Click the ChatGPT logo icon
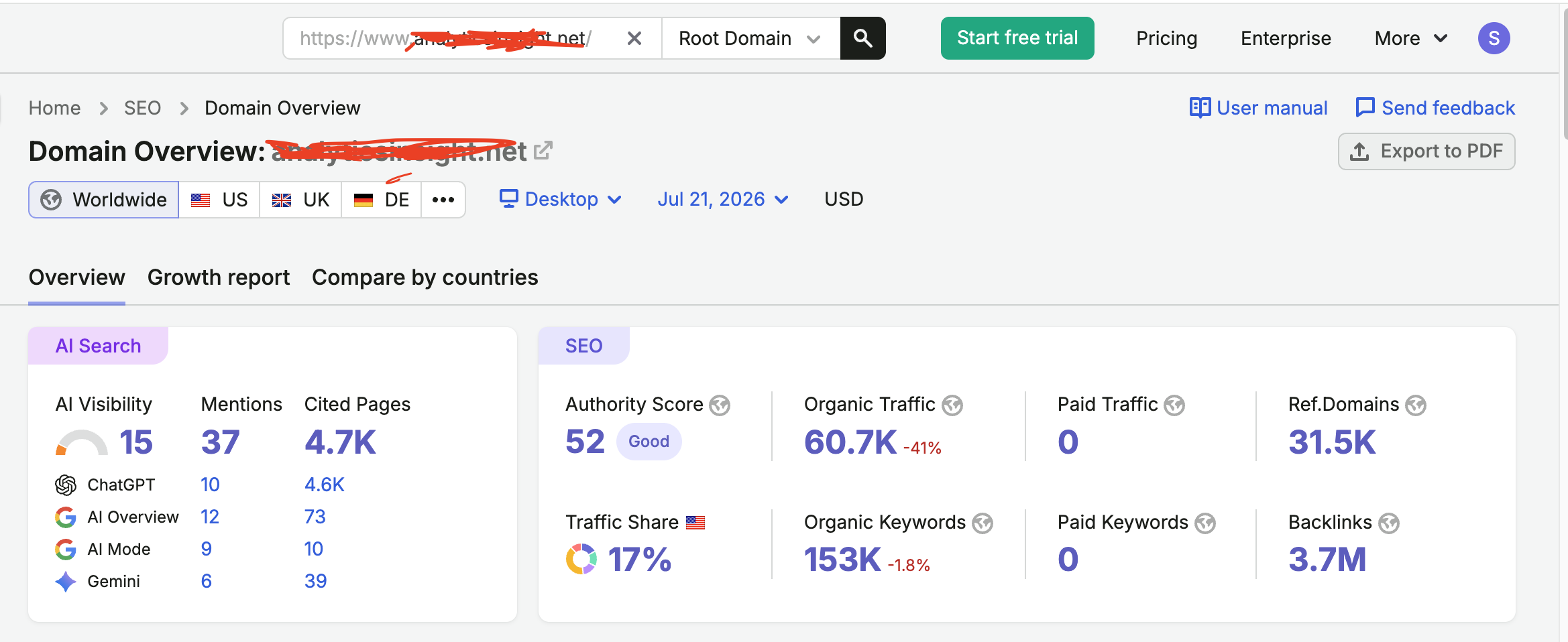This screenshot has height=642, width=1568. (x=66, y=485)
